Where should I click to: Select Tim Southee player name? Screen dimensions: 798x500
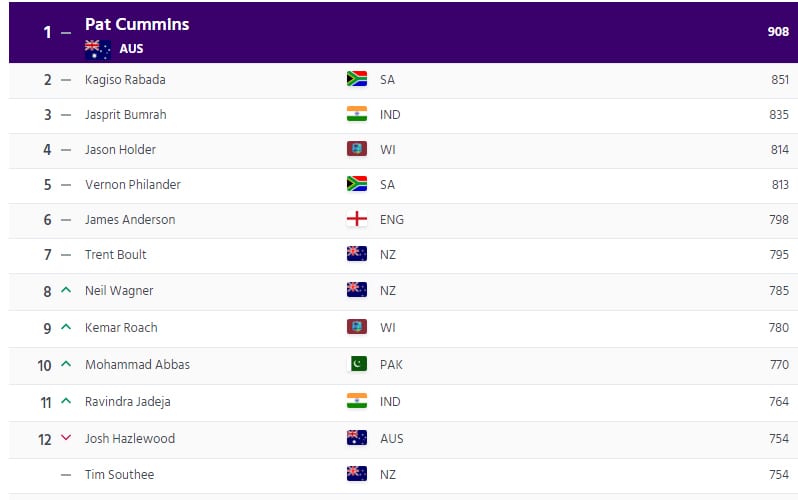[x=120, y=475]
